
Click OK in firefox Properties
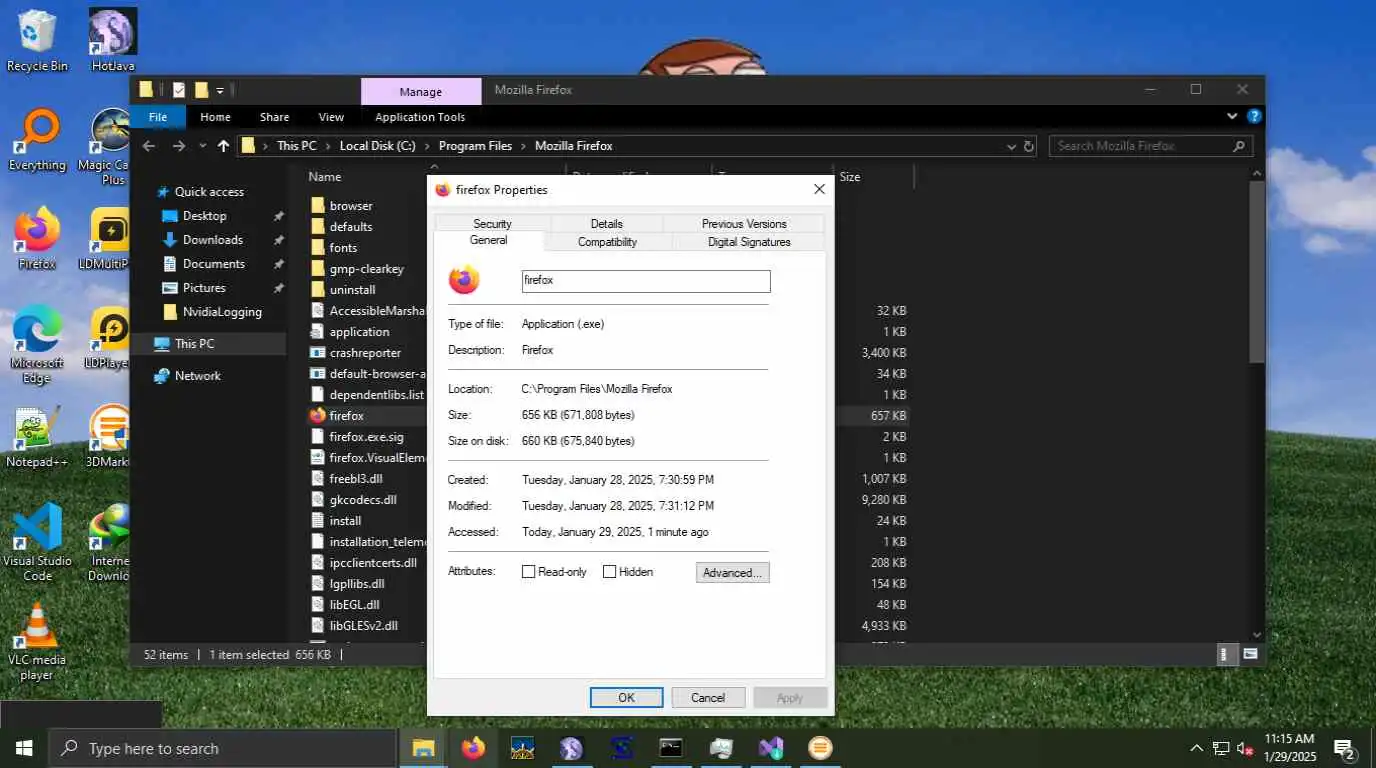click(626, 698)
